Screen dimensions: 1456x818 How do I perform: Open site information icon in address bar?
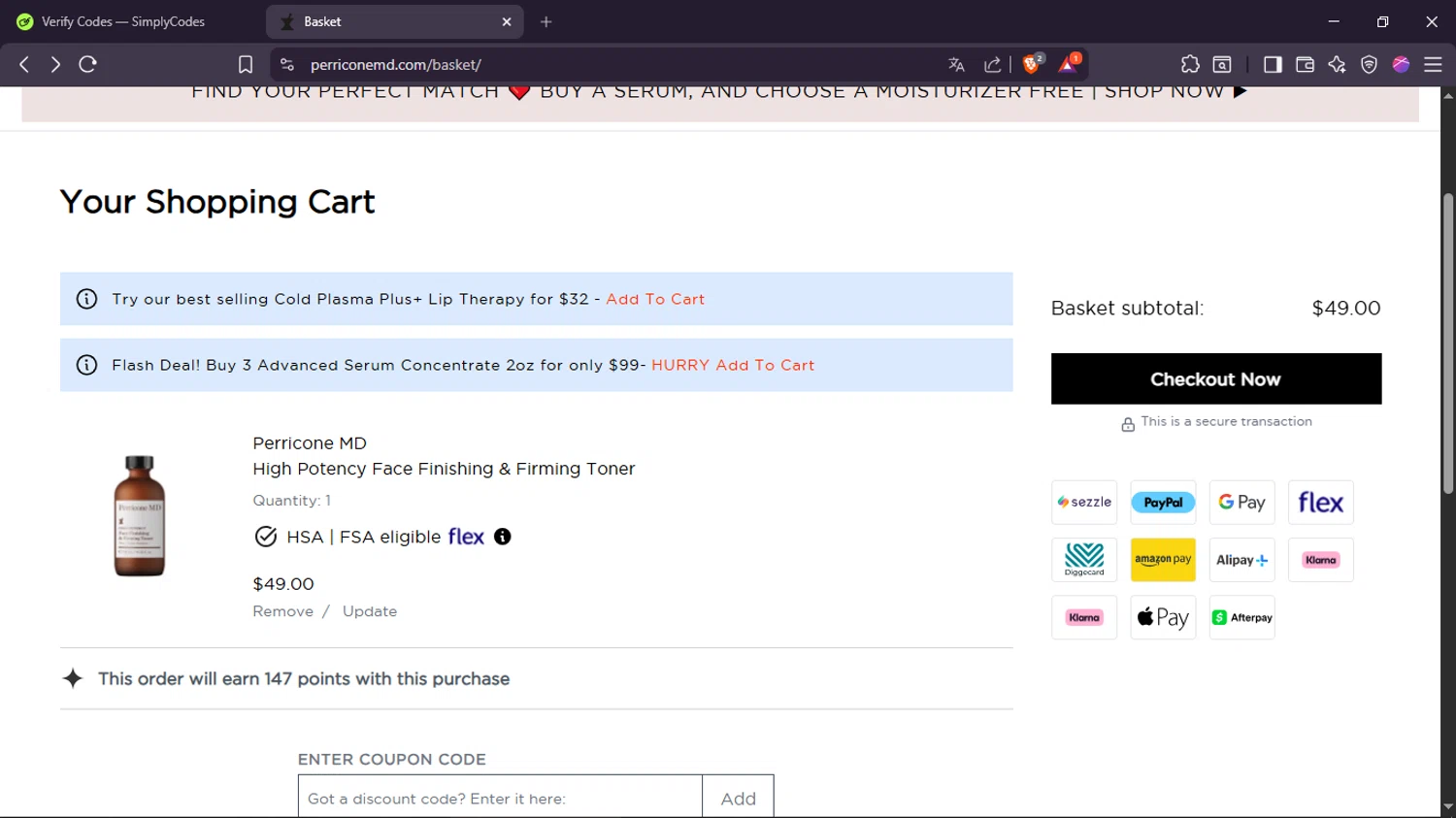pyautogui.click(x=286, y=64)
